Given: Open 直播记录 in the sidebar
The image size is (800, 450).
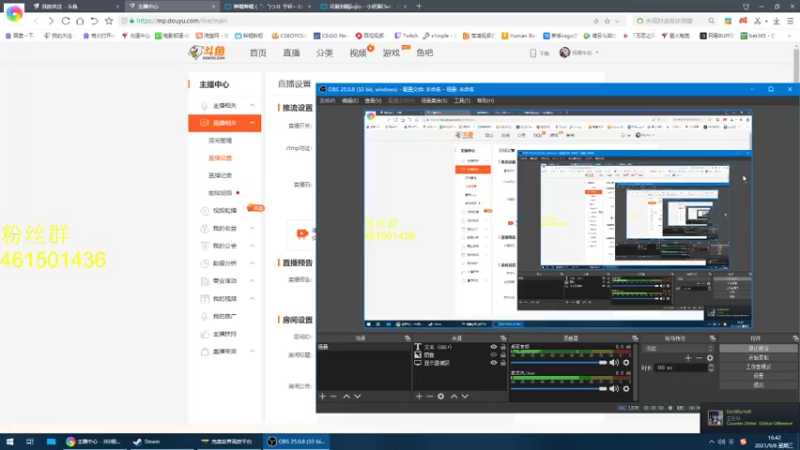Looking at the screenshot, I should tap(220, 176).
